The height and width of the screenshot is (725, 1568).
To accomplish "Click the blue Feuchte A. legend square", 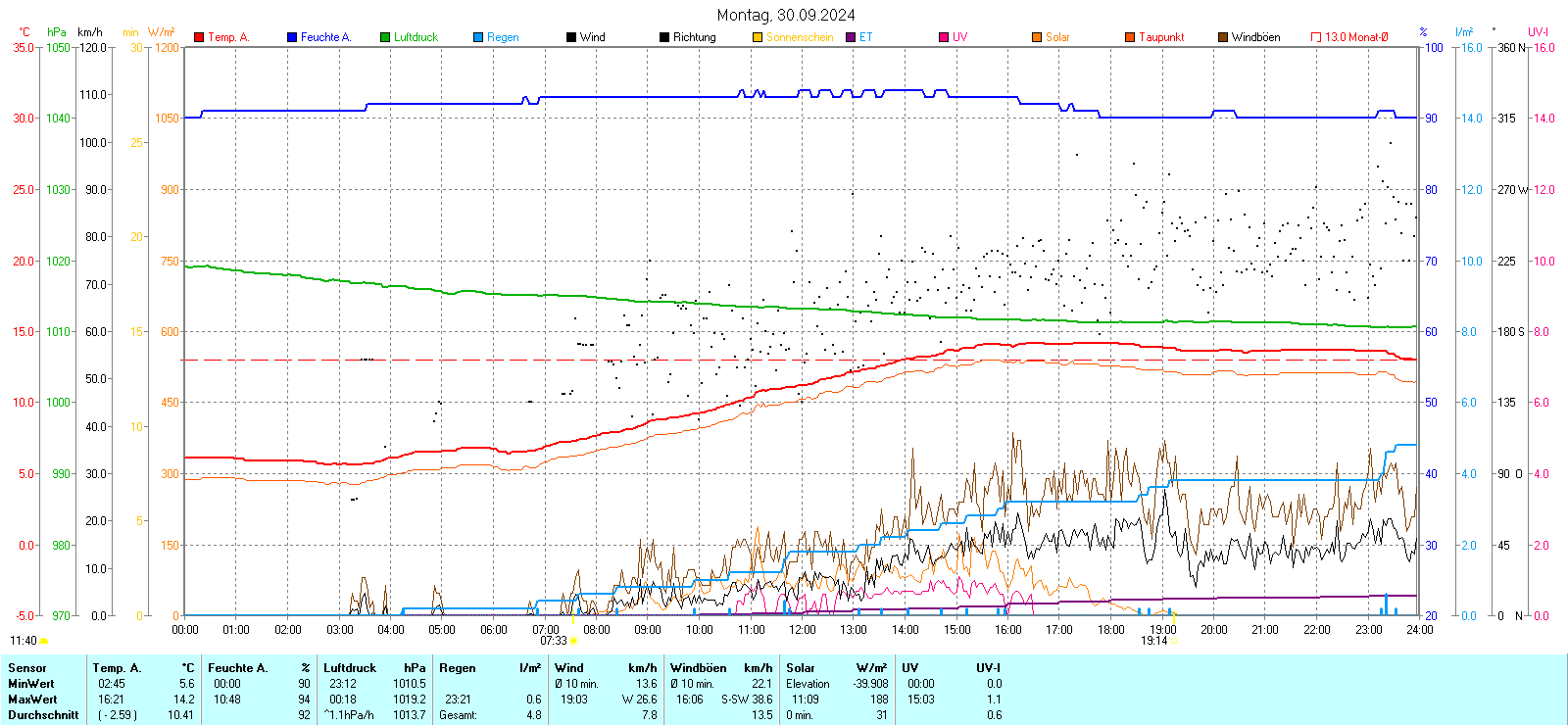I will (292, 37).
